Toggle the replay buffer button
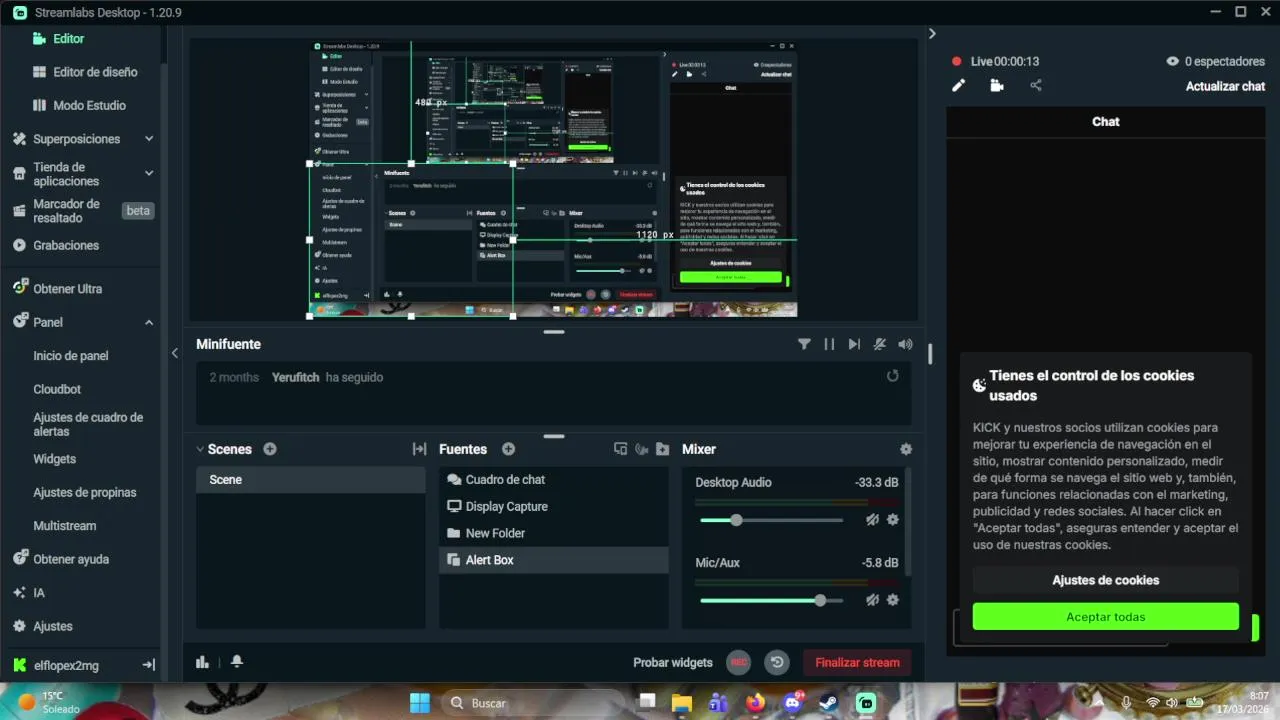 pos(777,662)
